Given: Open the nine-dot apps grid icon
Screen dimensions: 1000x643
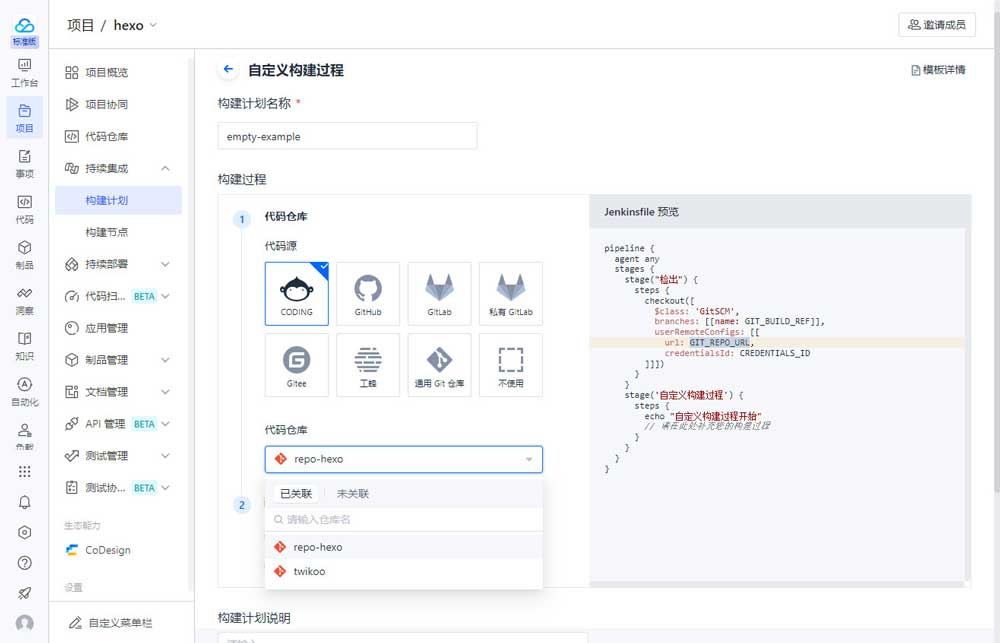Looking at the screenshot, I should (24, 471).
